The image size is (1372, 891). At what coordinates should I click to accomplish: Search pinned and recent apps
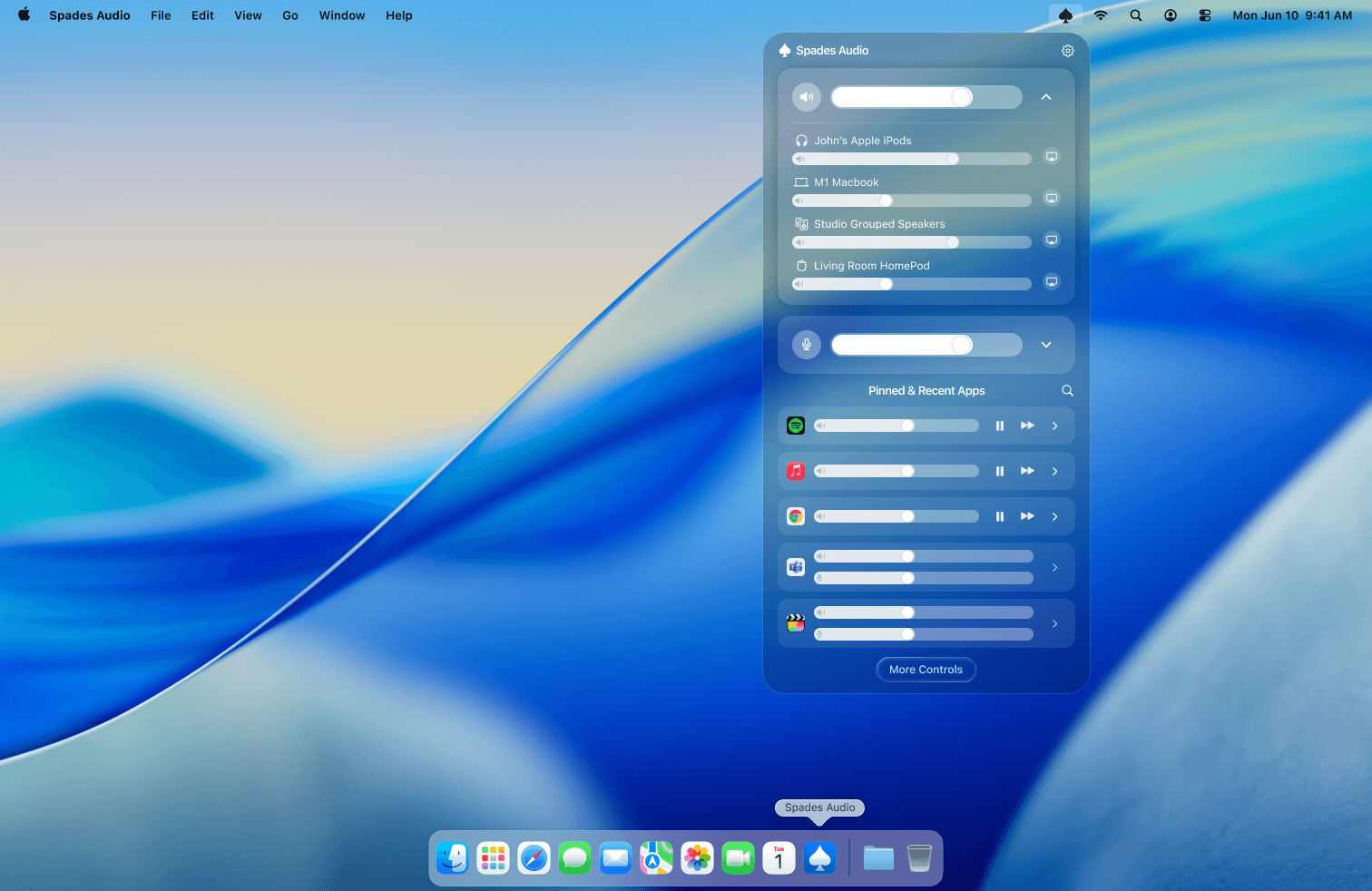(1067, 391)
